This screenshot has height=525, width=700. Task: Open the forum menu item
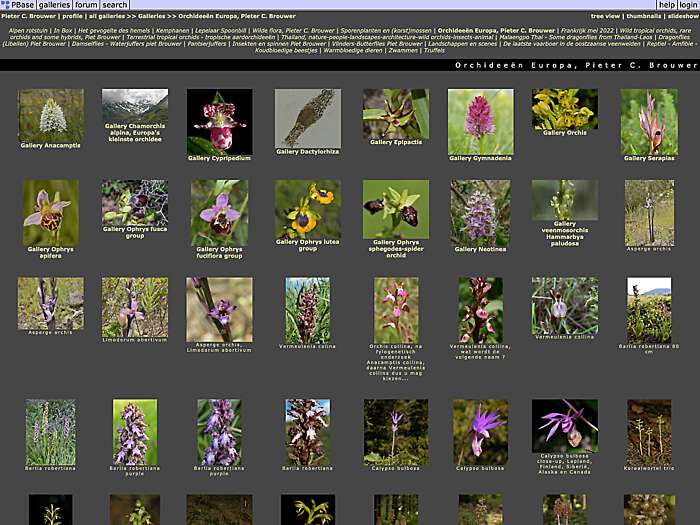point(86,5)
